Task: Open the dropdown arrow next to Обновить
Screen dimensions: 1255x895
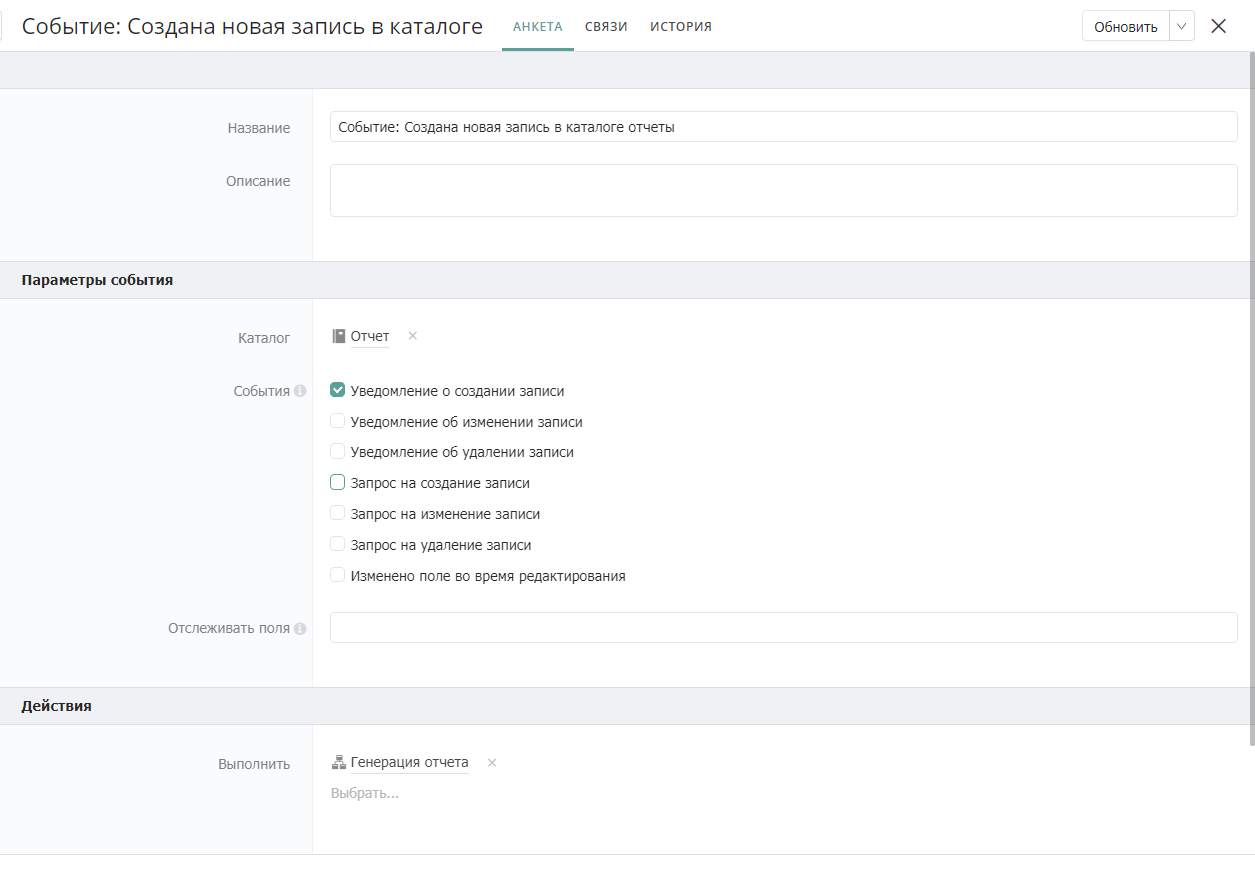Action: (1181, 27)
